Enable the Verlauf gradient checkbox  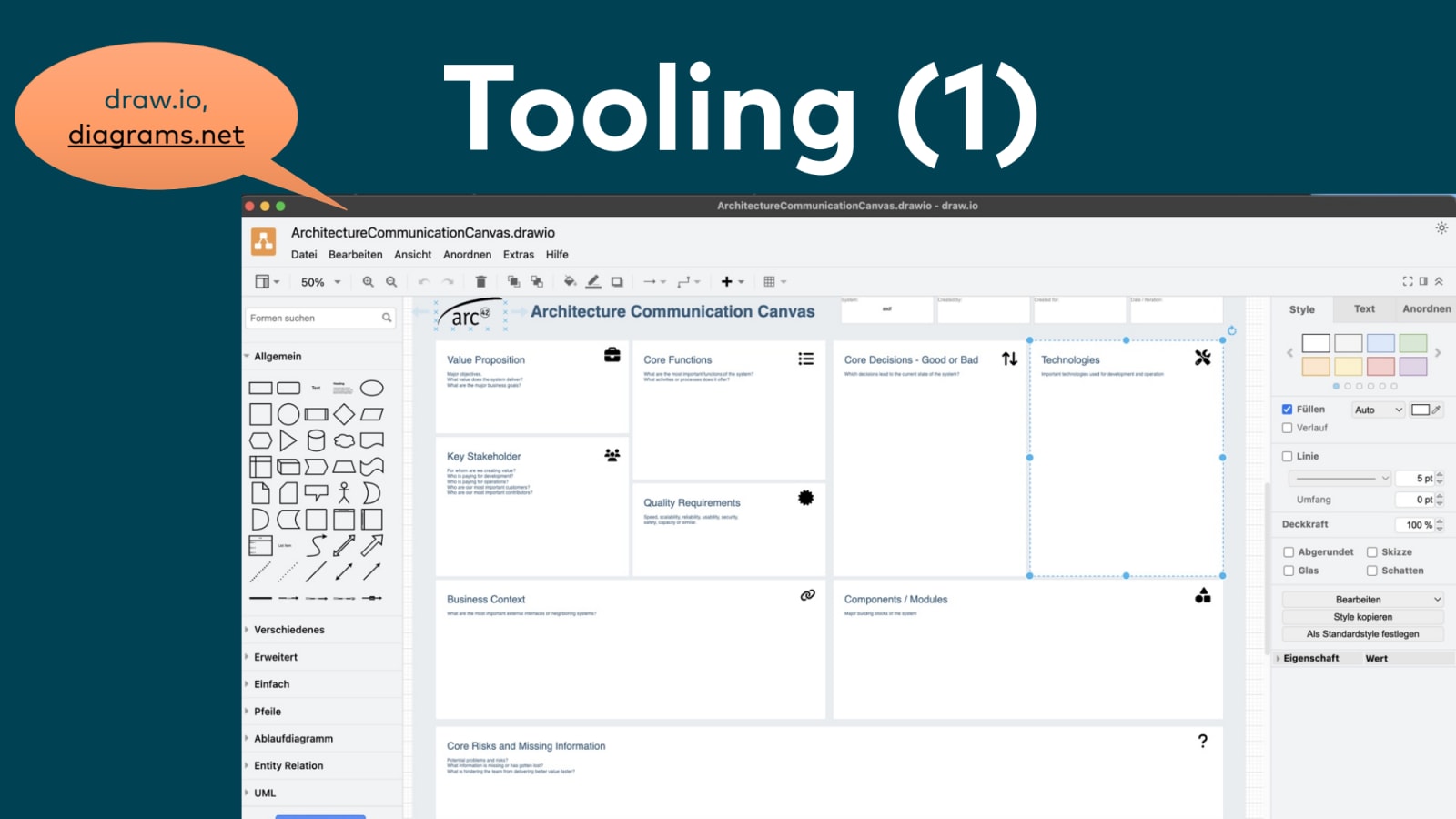(x=1287, y=428)
